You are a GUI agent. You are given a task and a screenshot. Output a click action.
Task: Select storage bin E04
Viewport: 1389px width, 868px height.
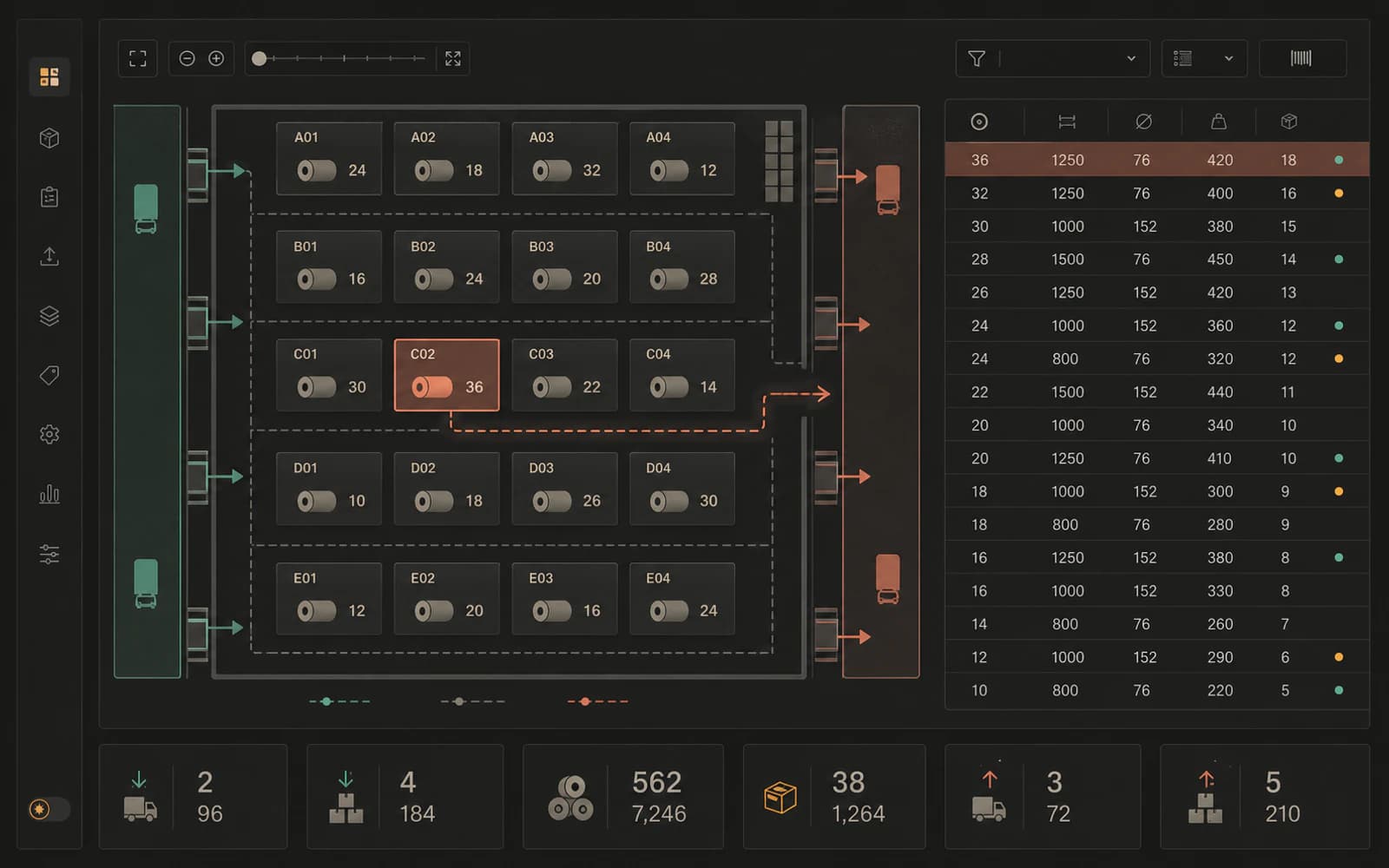[x=682, y=599]
